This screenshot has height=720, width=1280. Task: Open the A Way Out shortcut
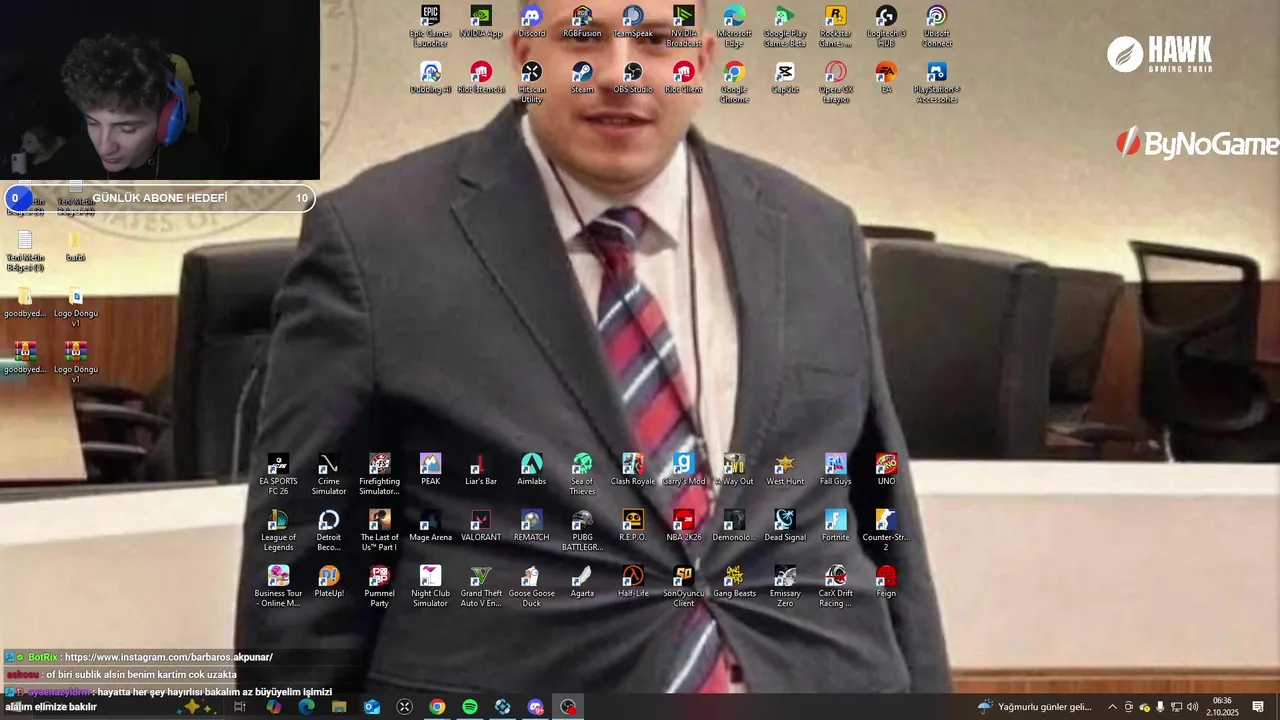734,470
